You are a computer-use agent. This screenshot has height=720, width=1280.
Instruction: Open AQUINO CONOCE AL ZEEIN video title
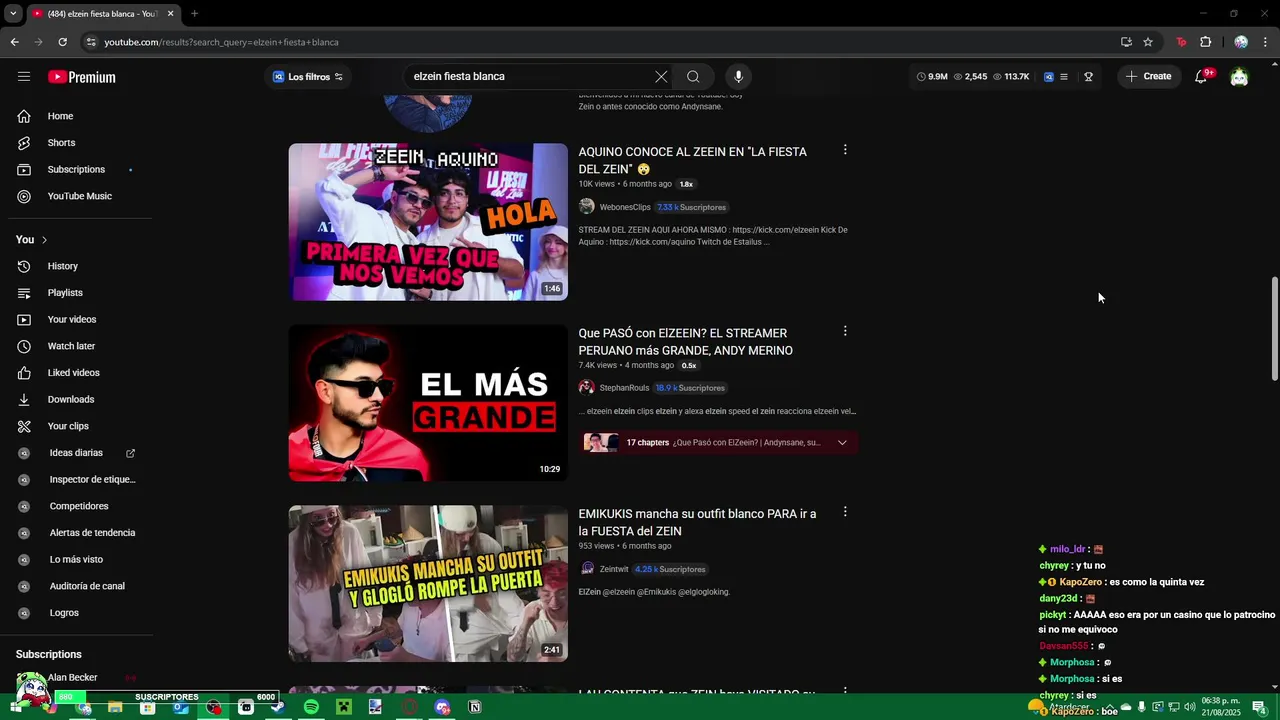pyautogui.click(x=692, y=160)
